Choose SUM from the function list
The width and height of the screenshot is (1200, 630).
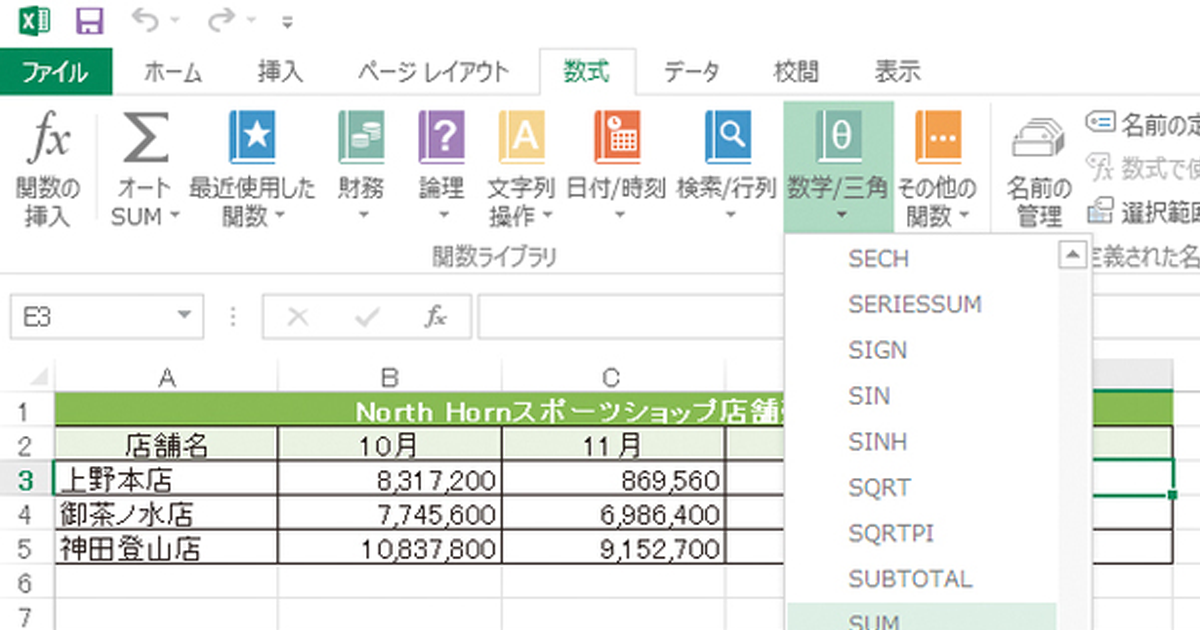click(922, 618)
